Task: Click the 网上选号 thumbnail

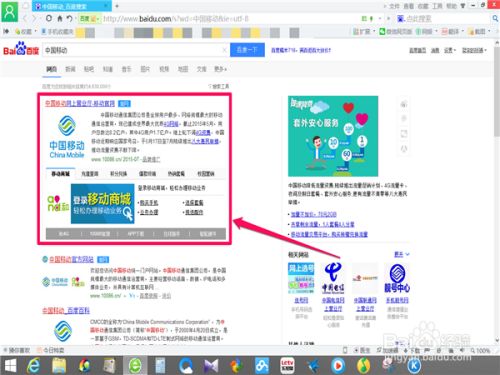Action: click(x=301, y=278)
